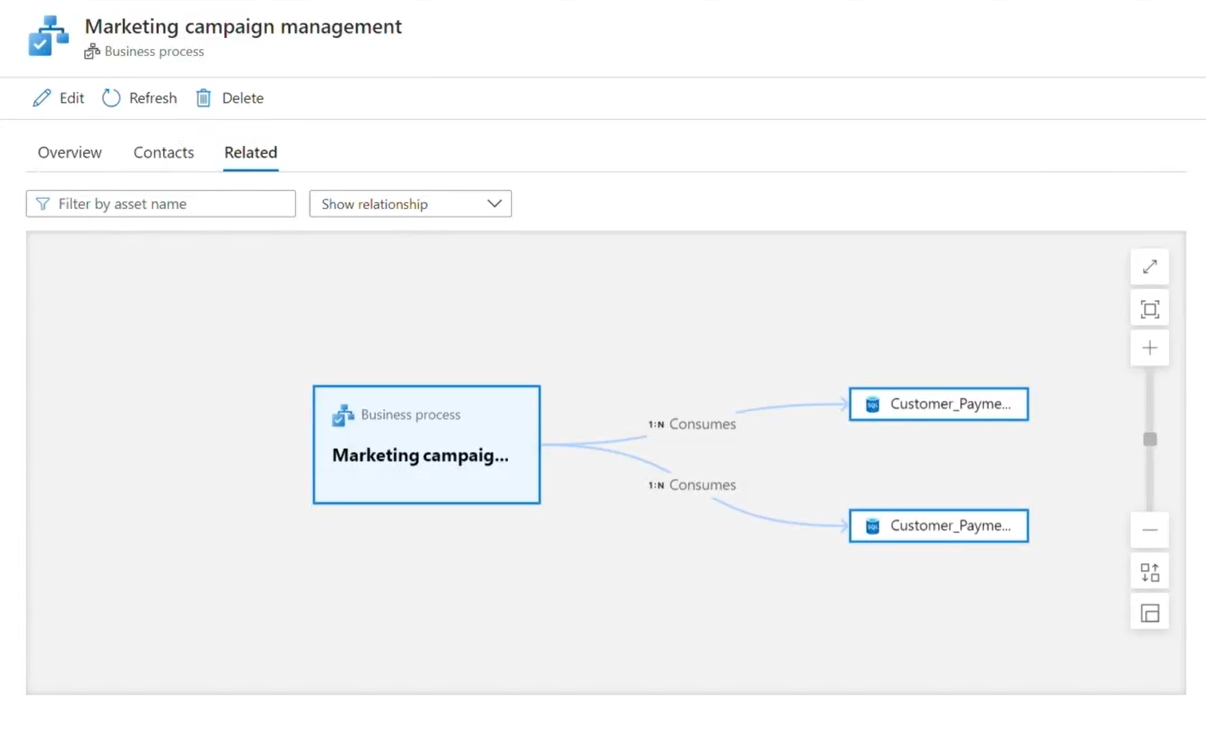Click the Related tab
1206x730 pixels.
(250, 152)
